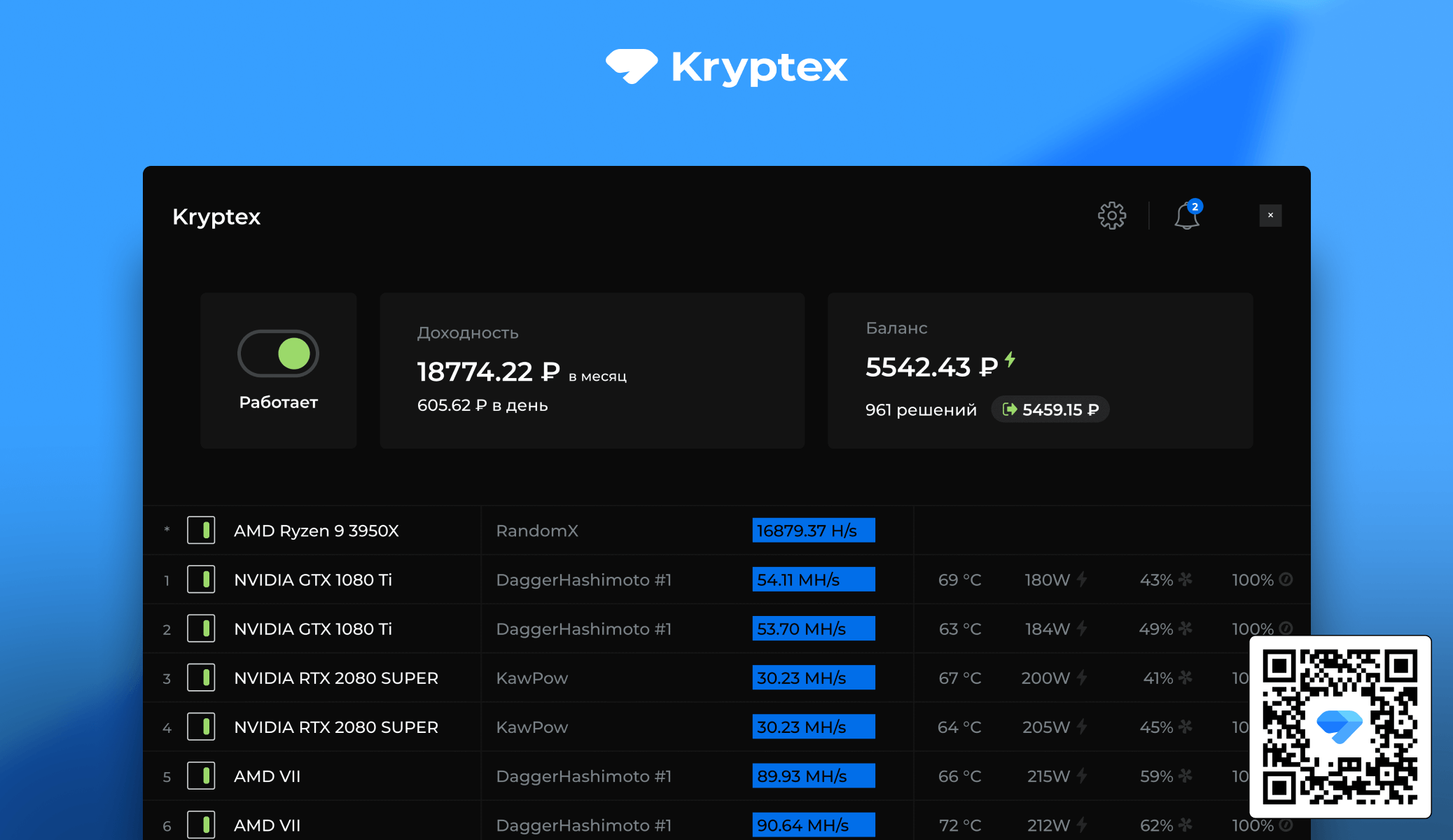Toggle device 4 RTX 2080 SUPER switch

click(x=201, y=727)
